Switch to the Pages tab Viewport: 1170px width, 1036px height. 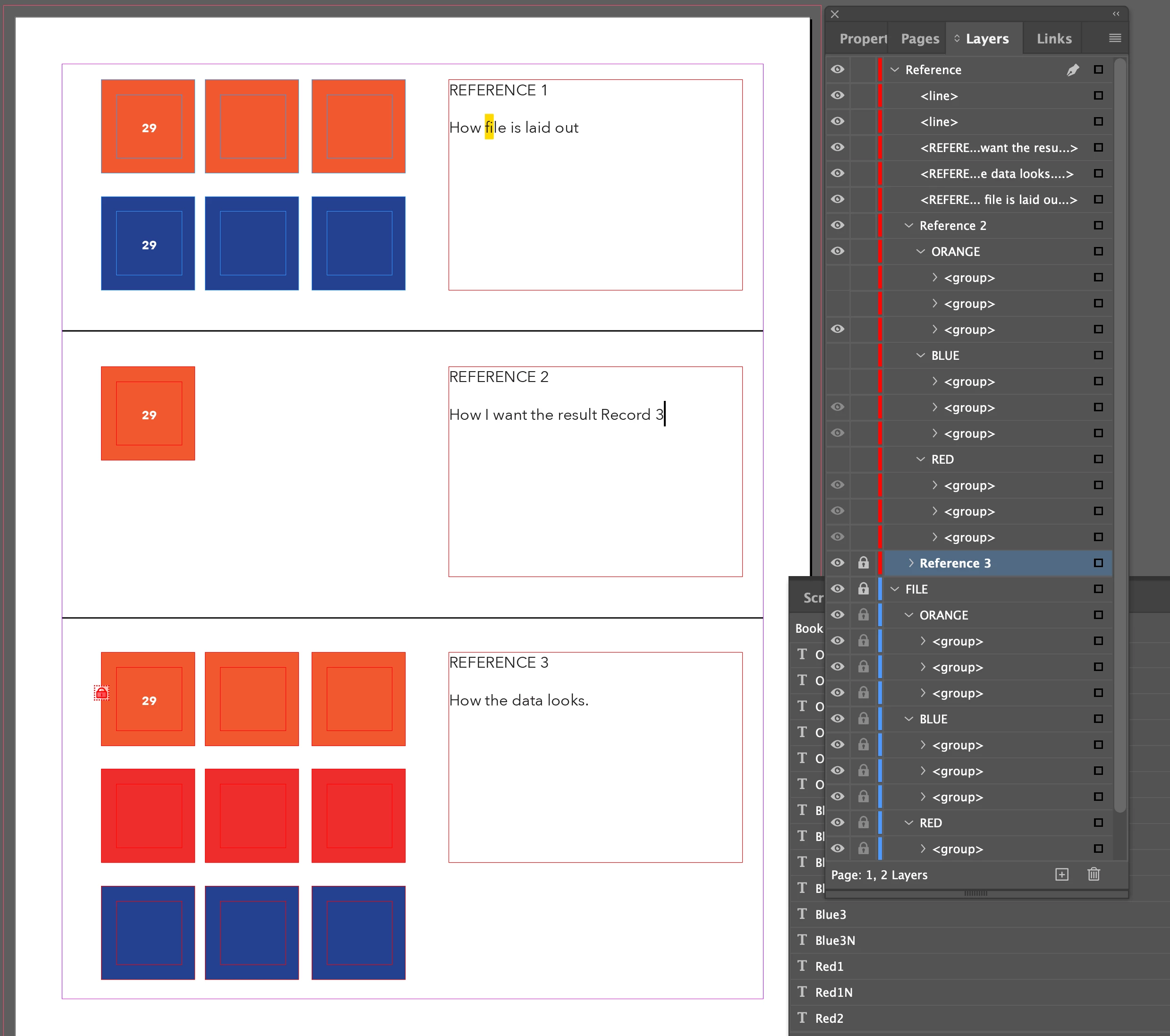(919, 38)
